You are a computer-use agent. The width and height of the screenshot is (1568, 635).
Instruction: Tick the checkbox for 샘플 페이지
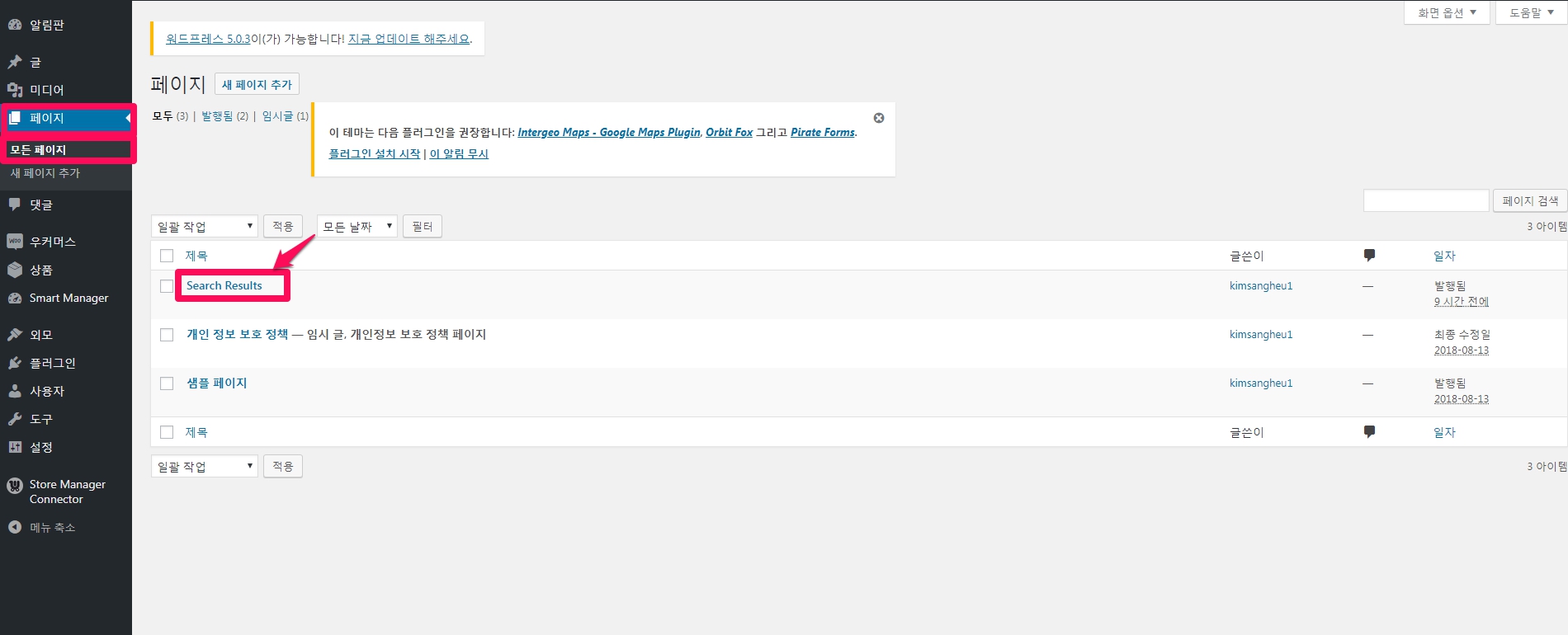[x=167, y=383]
